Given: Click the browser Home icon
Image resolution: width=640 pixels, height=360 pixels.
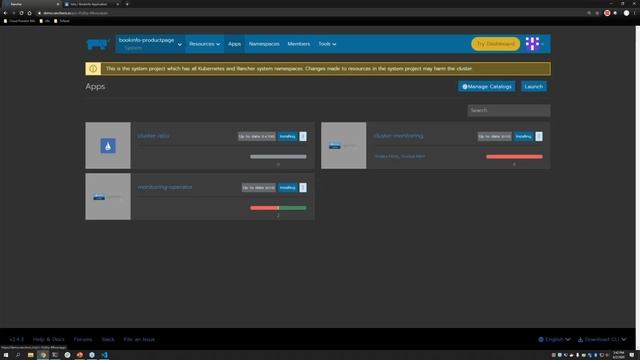Looking at the screenshot, I should [29, 13].
